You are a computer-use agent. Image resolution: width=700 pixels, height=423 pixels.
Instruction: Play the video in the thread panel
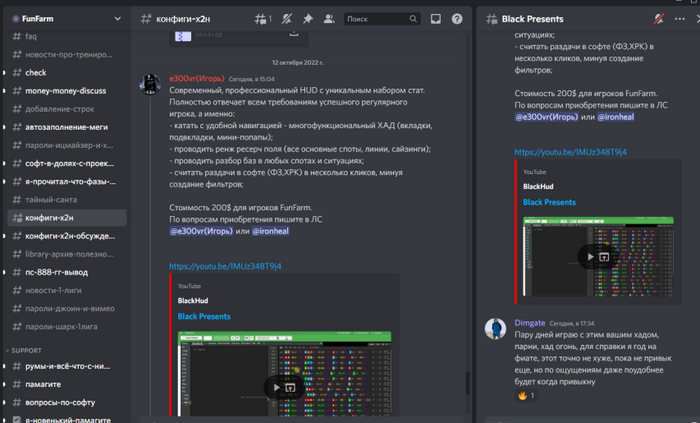(x=591, y=257)
